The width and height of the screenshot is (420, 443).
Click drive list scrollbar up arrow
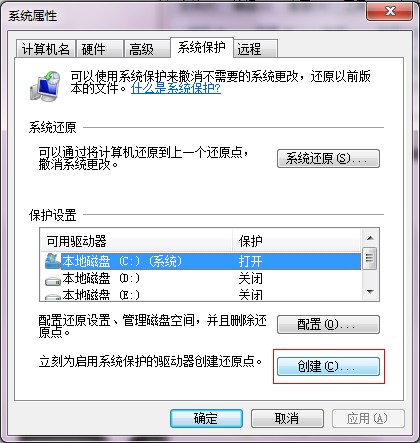click(370, 238)
